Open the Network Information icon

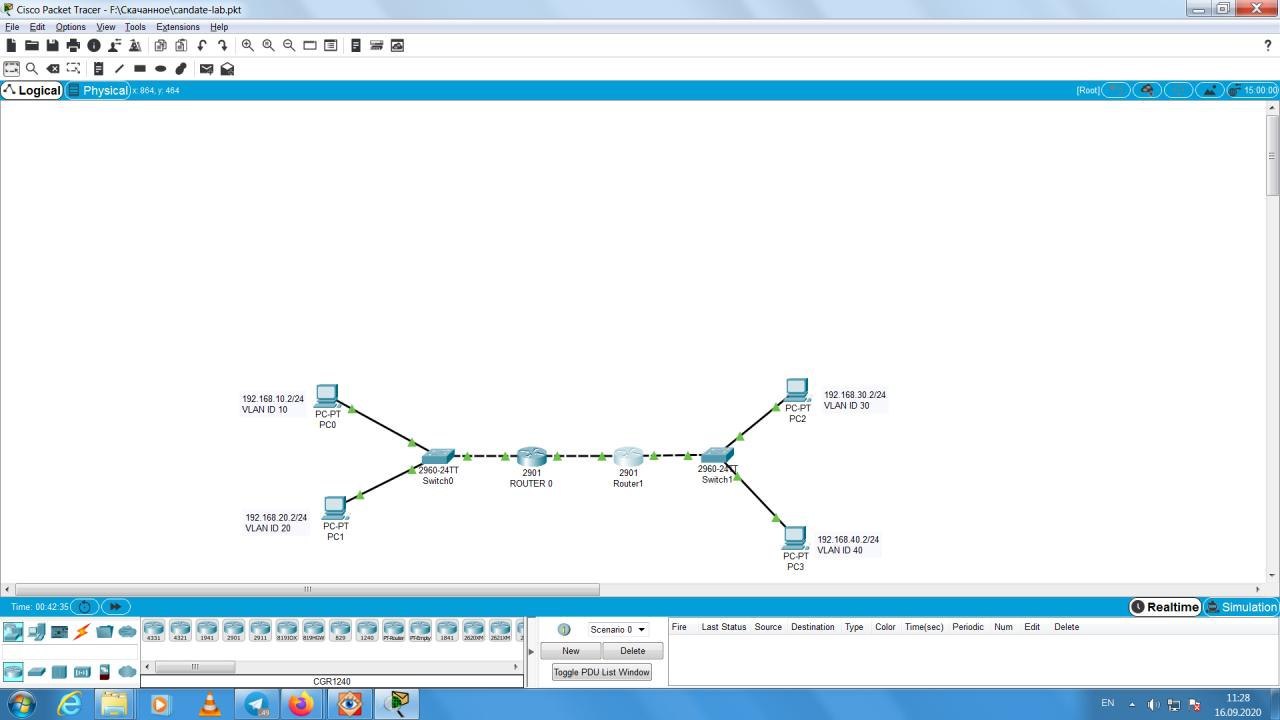click(94, 45)
